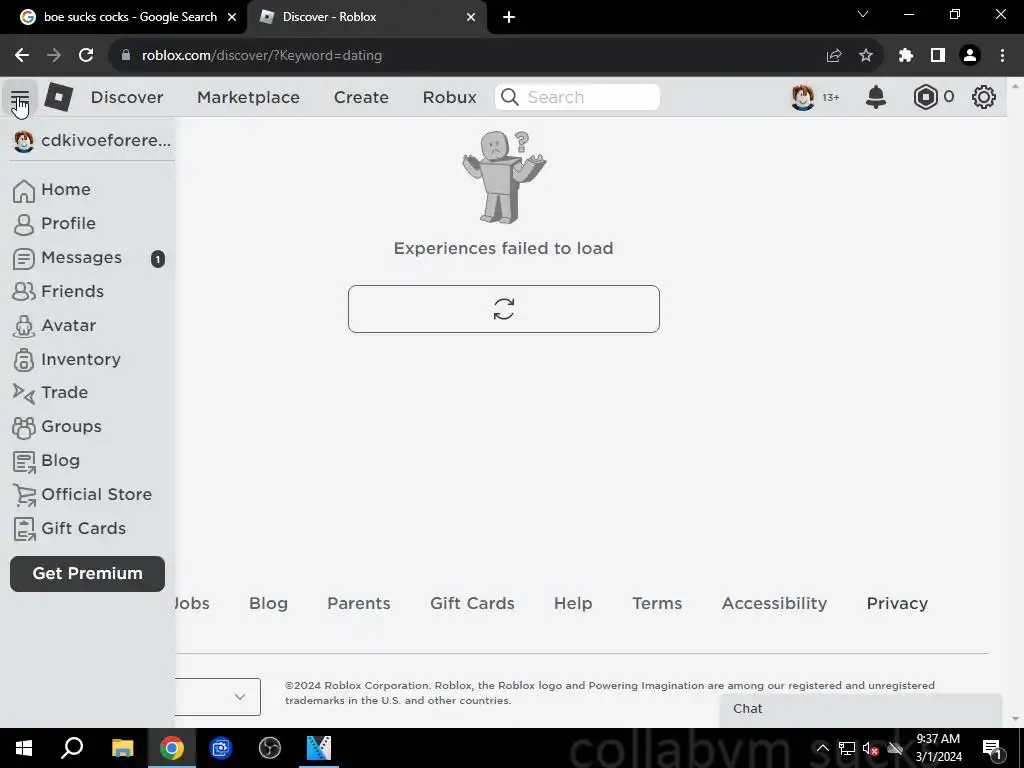Click the OBS Studio taskbar icon

(270, 748)
